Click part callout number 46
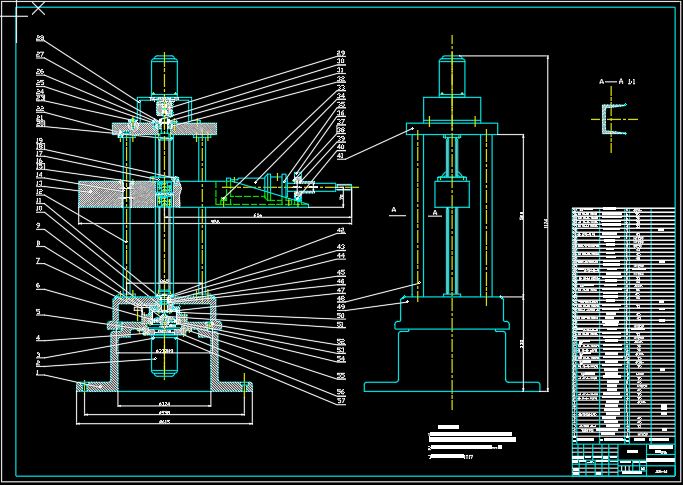This screenshot has height=485, width=683. 341,282
